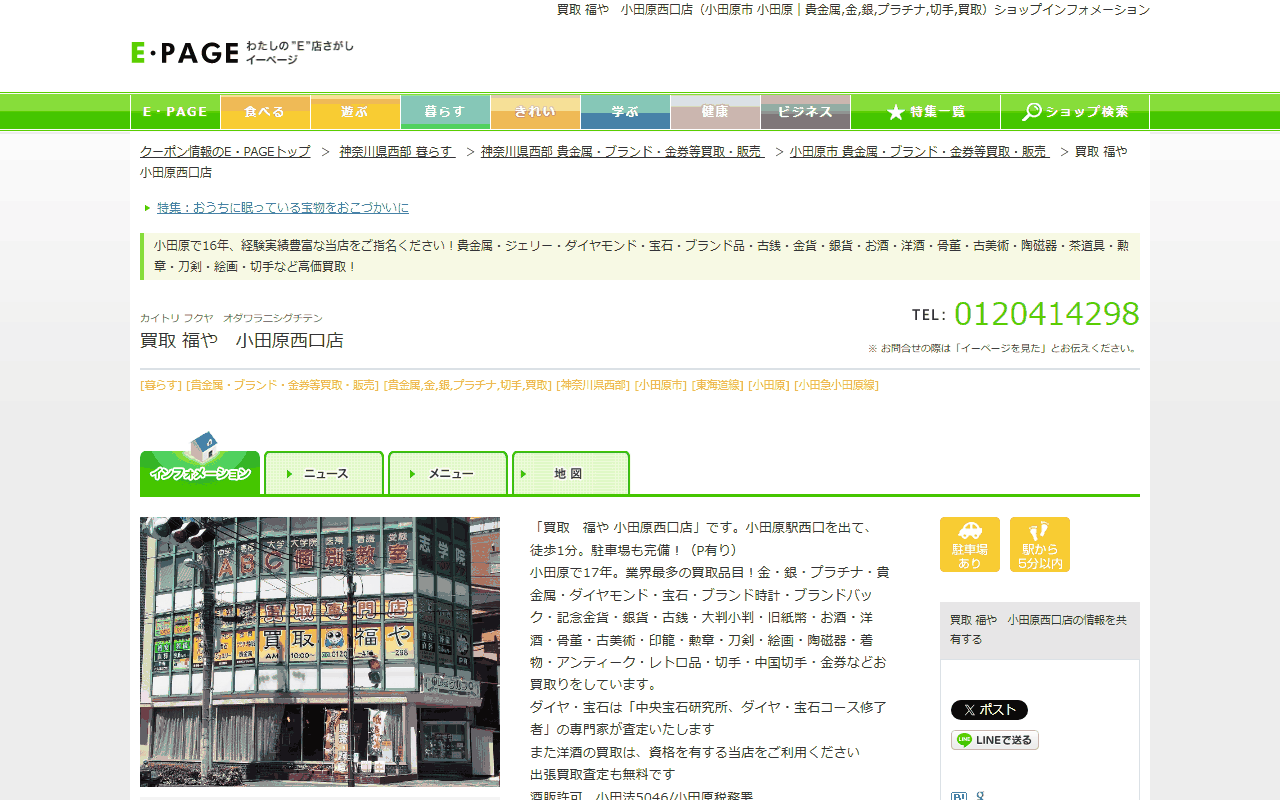Follow breadcrumb 小田原市 貴金属・ブランド・金券等買取・販売

[x=919, y=152]
